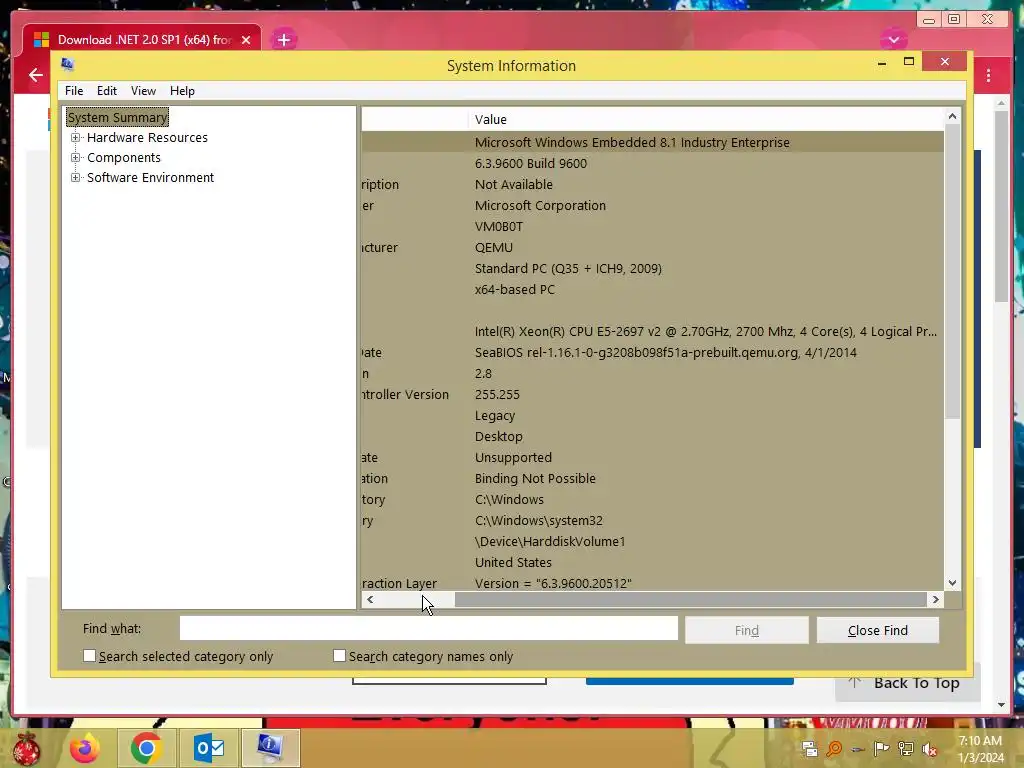
Task: Select the Binding Not Possible value row
Action: point(652,479)
